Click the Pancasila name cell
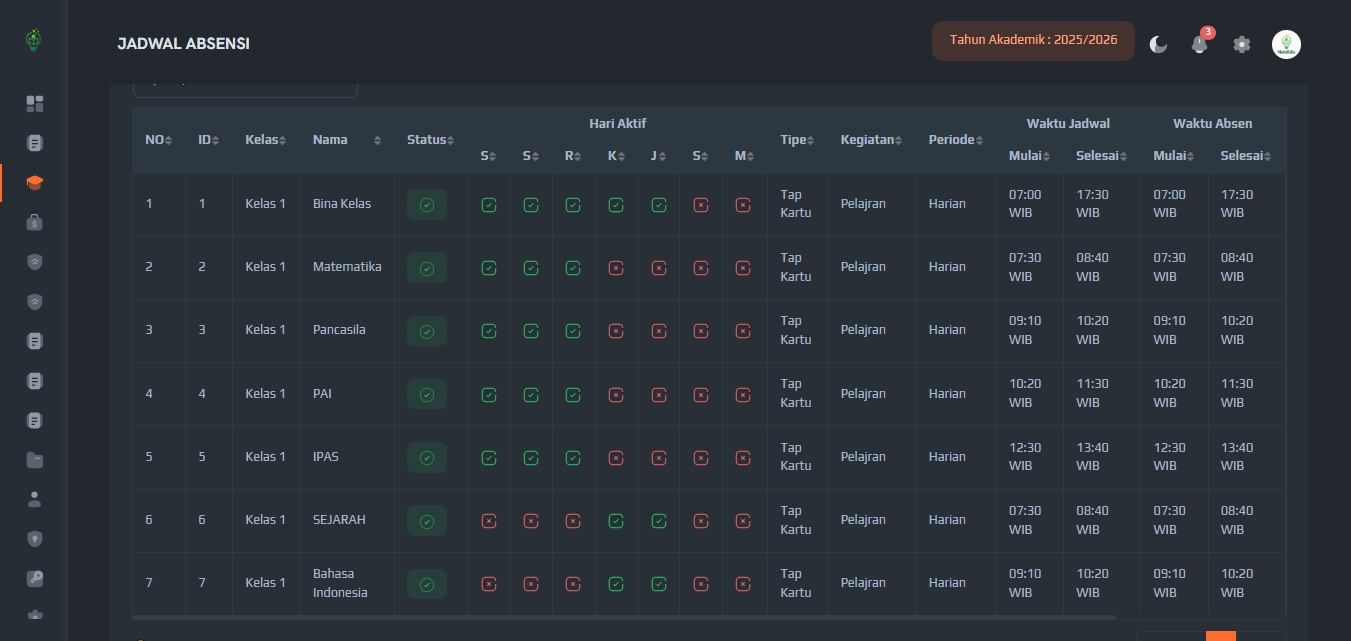Viewport: 1351px width, 641px height. pyautogui.click(x=347, y=330)
